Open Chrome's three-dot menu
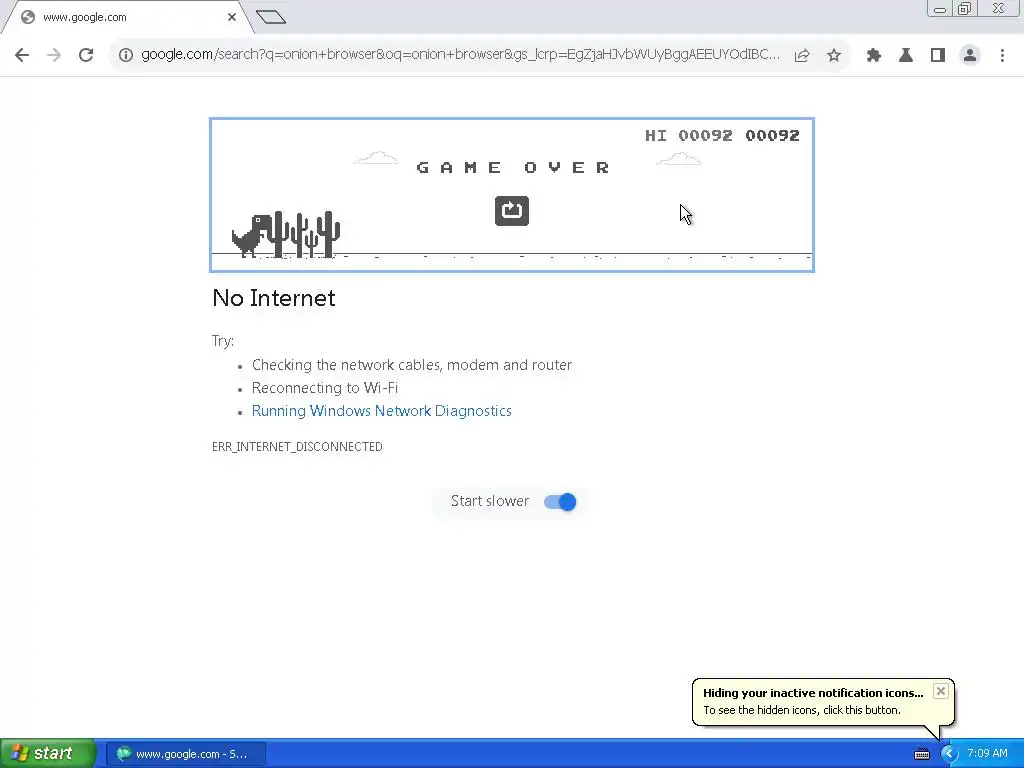This screenshot has height=768, width=1024. click(1002, 56)
